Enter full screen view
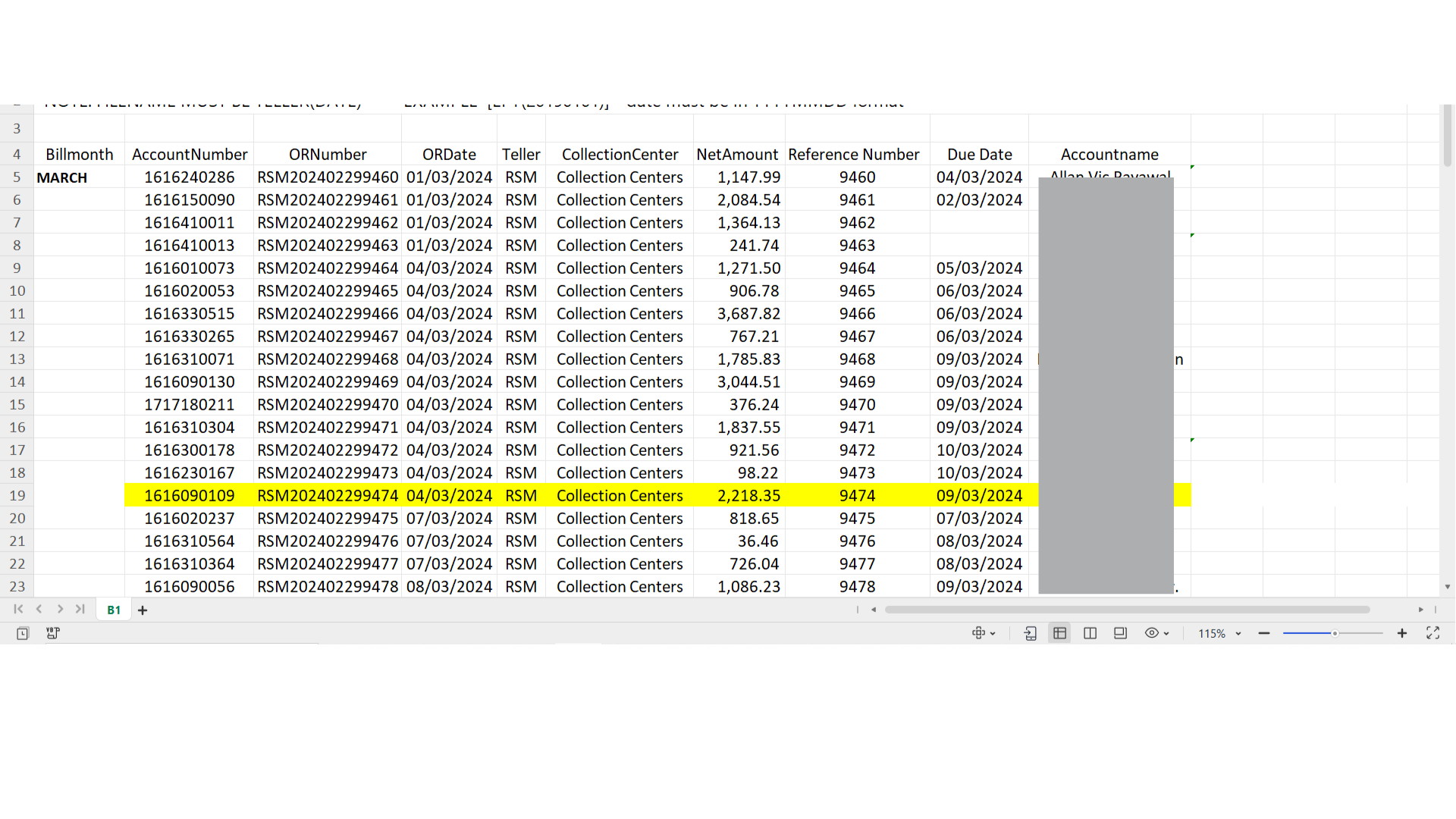Viewport: 1456px width, 819px height. tap(1433, 633)
